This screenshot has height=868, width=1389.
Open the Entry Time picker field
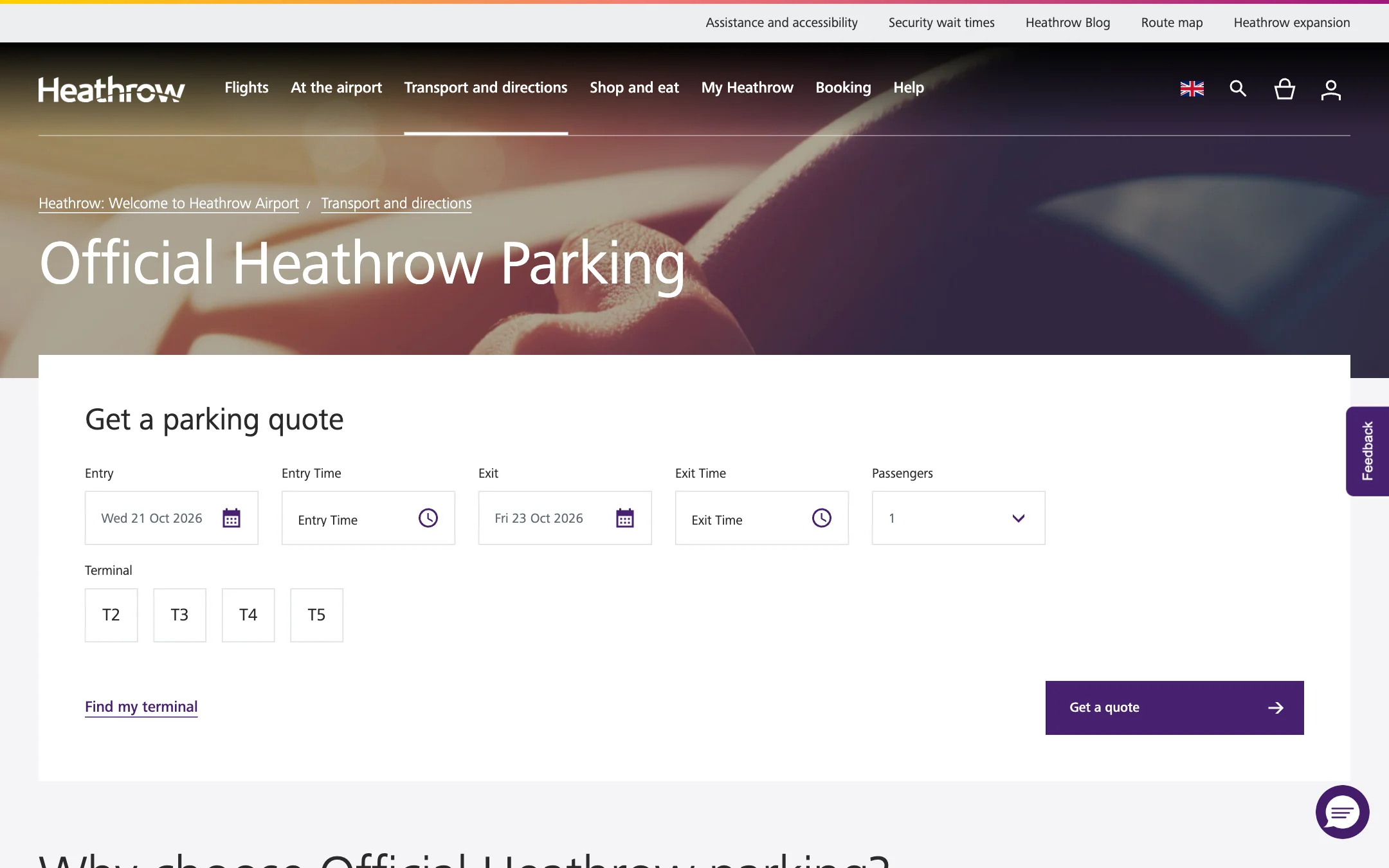point(368,518)
